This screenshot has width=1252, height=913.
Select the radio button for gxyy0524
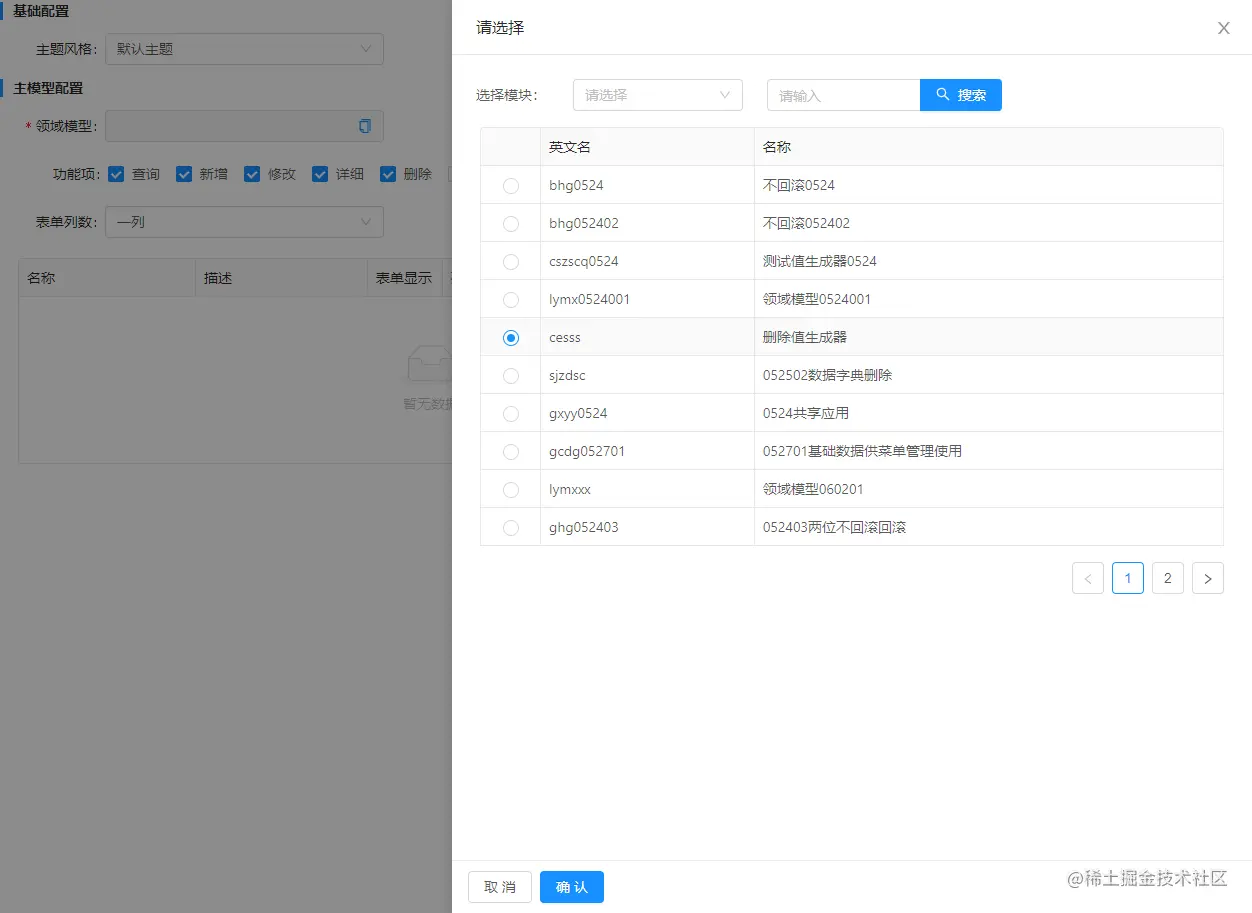click(511, 413)
